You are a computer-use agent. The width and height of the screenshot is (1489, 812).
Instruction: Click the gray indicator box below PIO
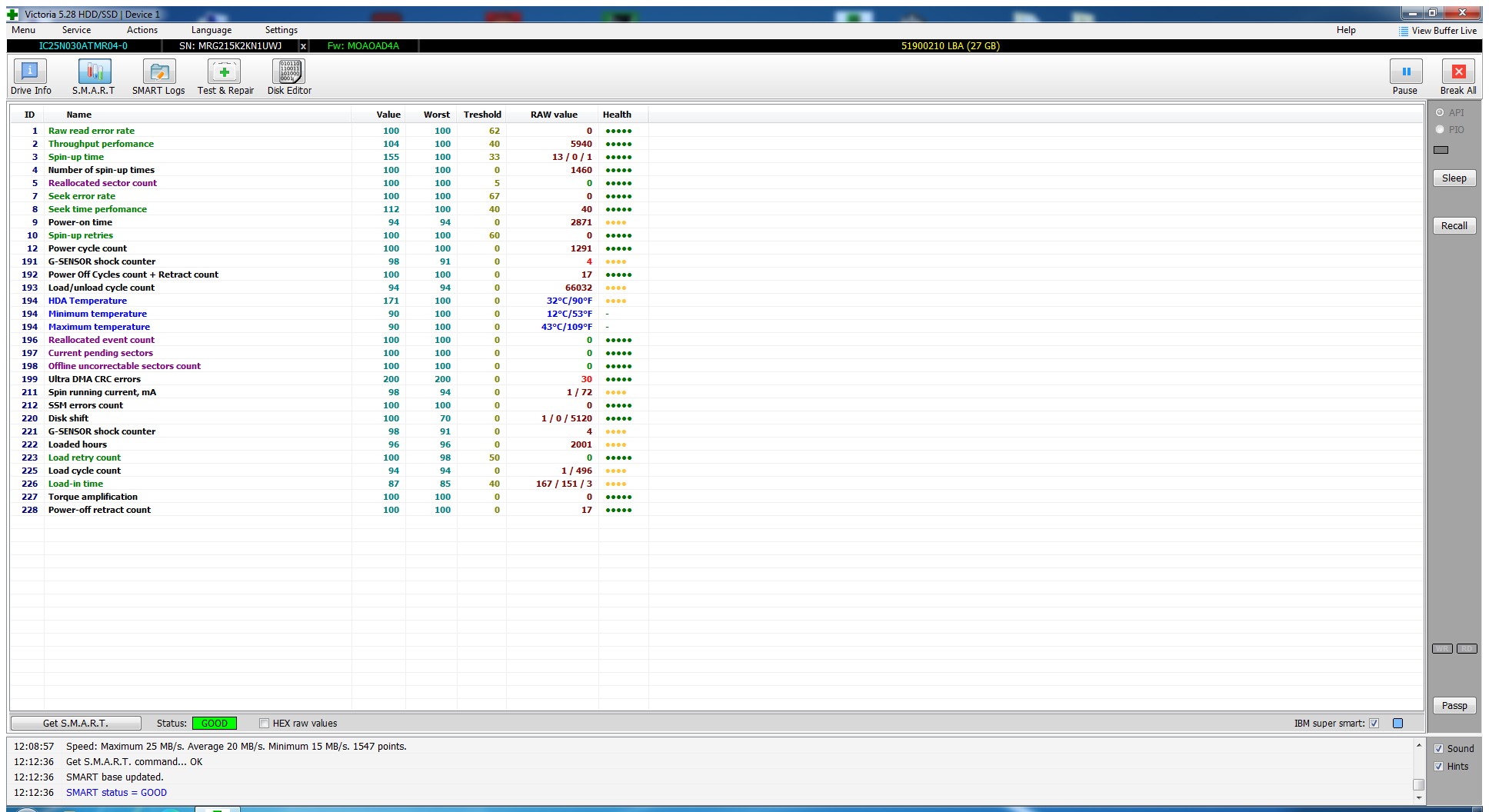point(1441,150)
